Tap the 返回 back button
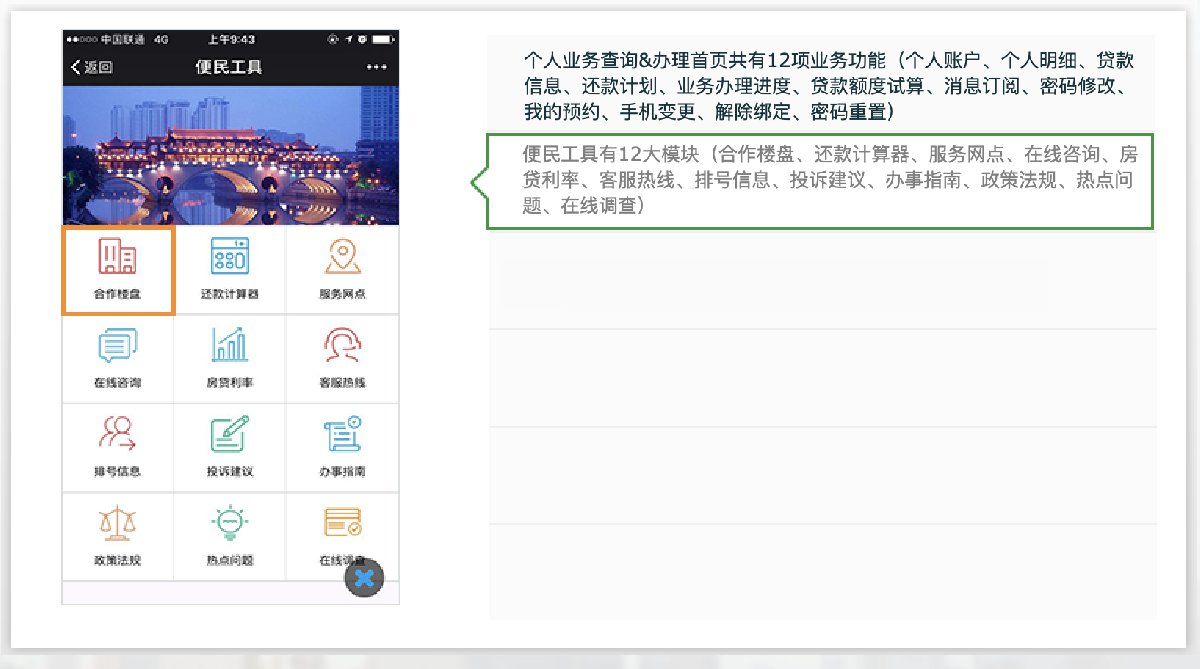Viewport: 1200px width, 669px height. pos(92,67)
